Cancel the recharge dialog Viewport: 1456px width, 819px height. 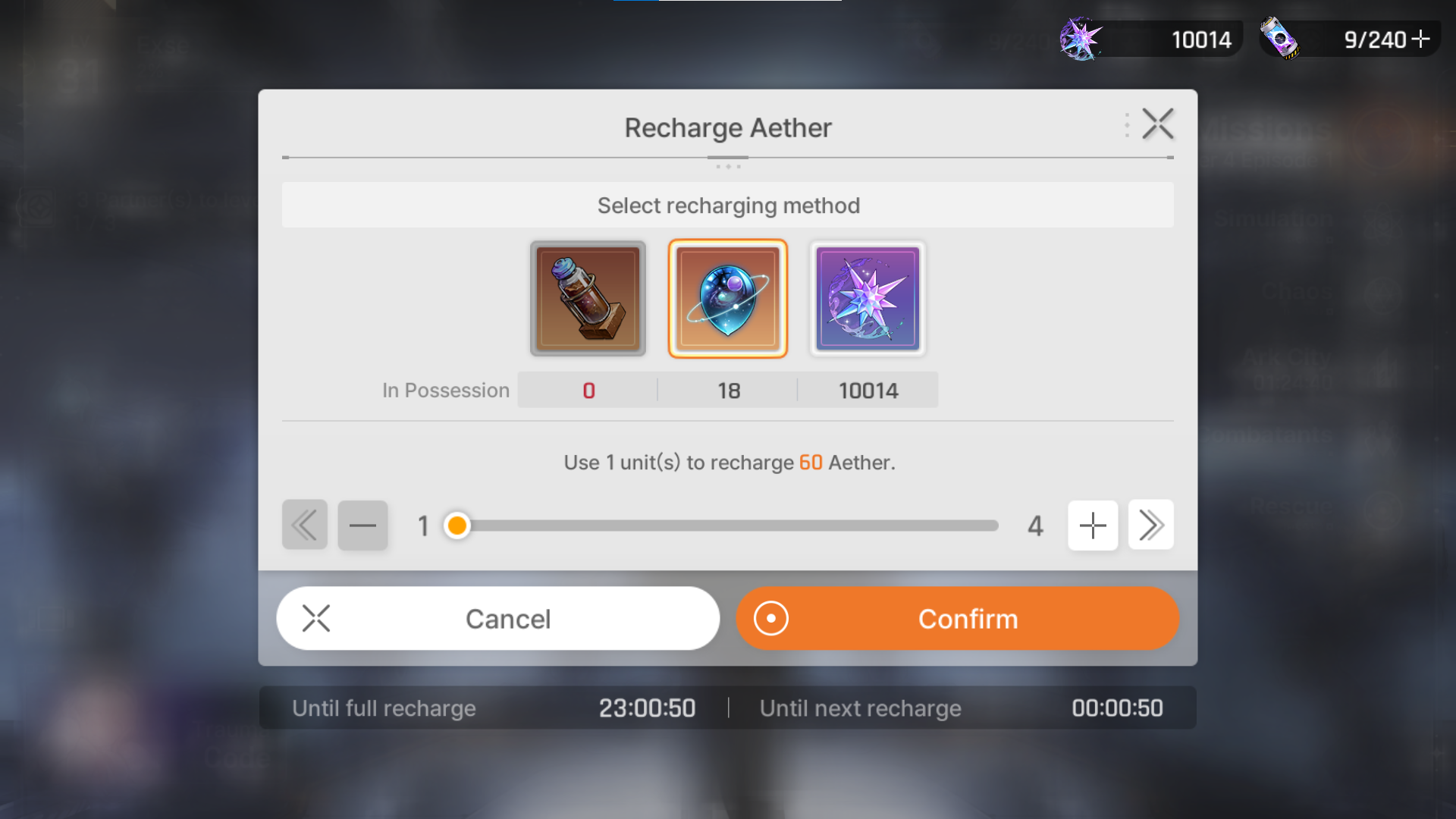tap(498, 619)
